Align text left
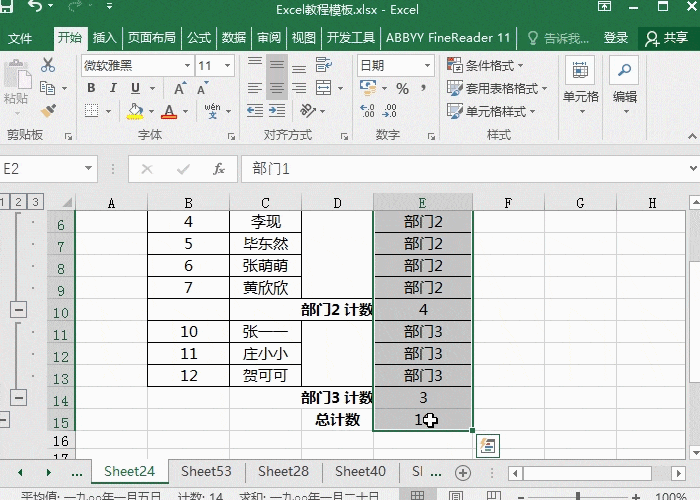 pos(255,88)
